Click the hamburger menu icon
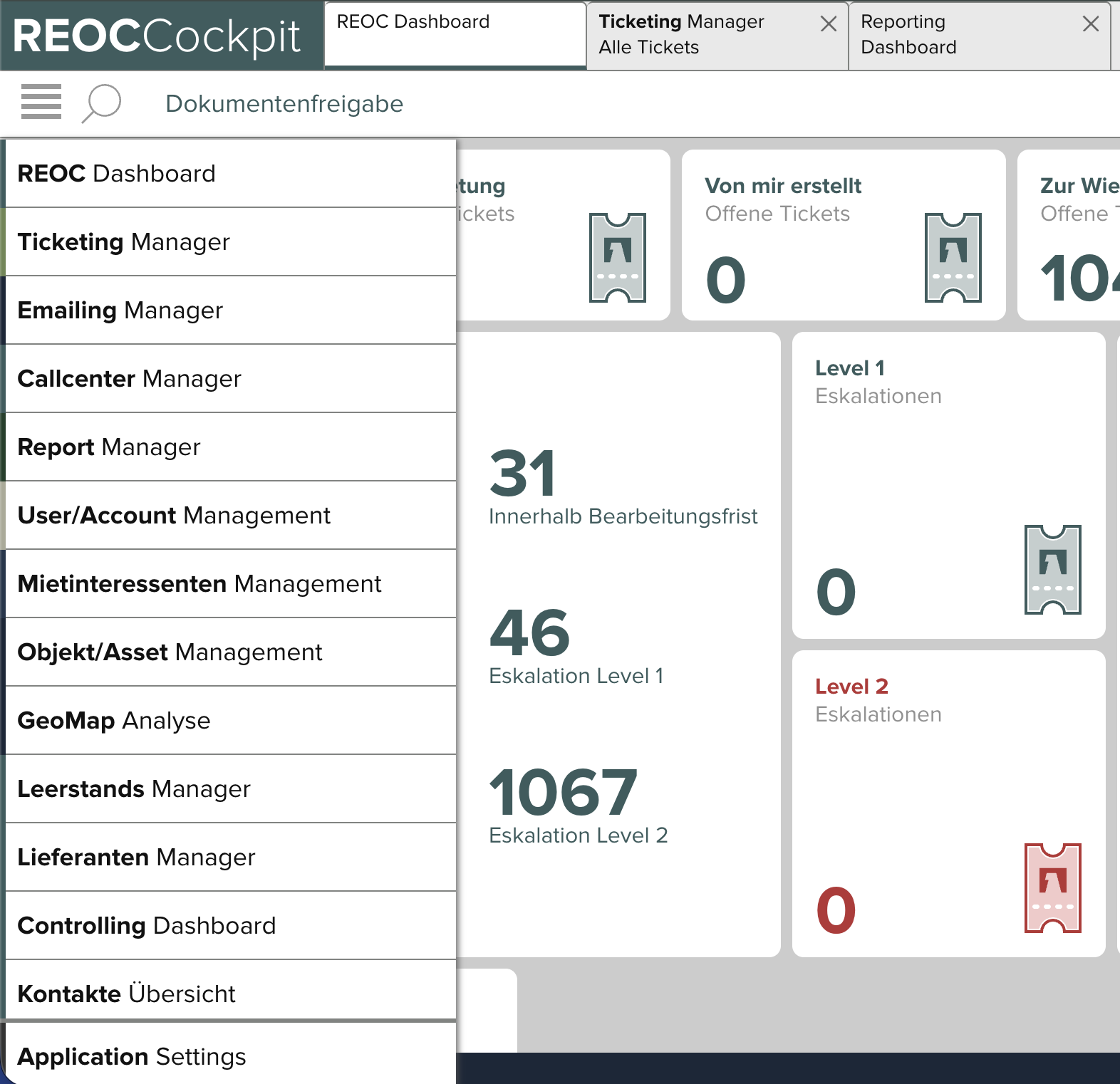The image size is (1120, 1084). [x=41, y=102]
